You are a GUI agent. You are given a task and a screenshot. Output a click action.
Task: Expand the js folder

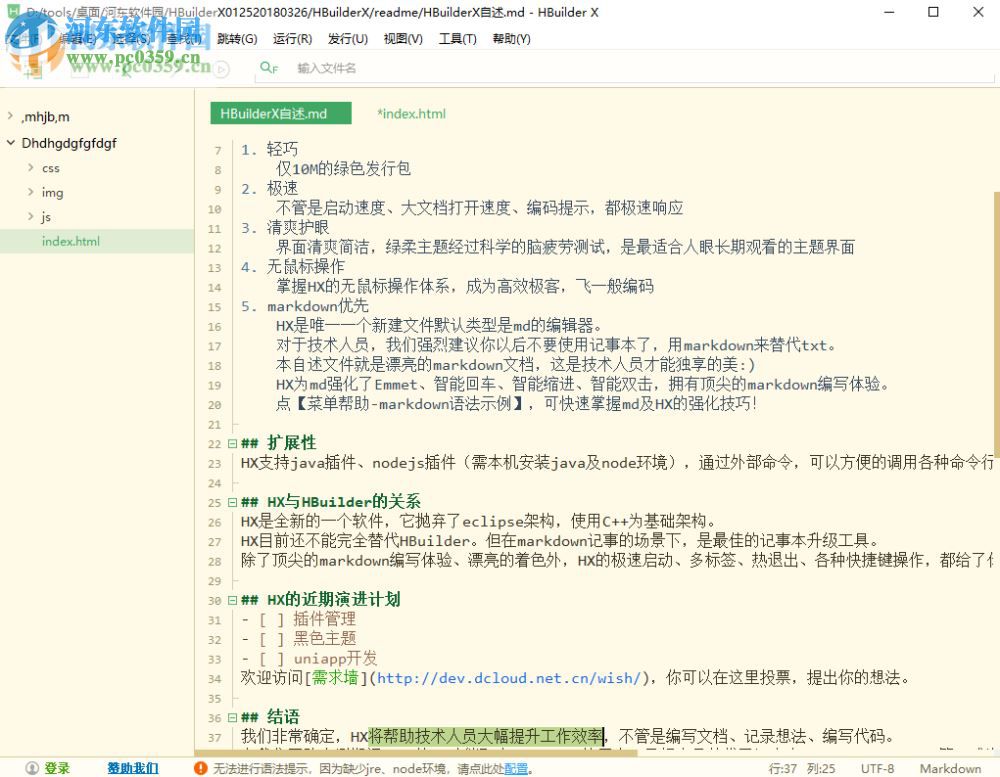tap(31, 216)
